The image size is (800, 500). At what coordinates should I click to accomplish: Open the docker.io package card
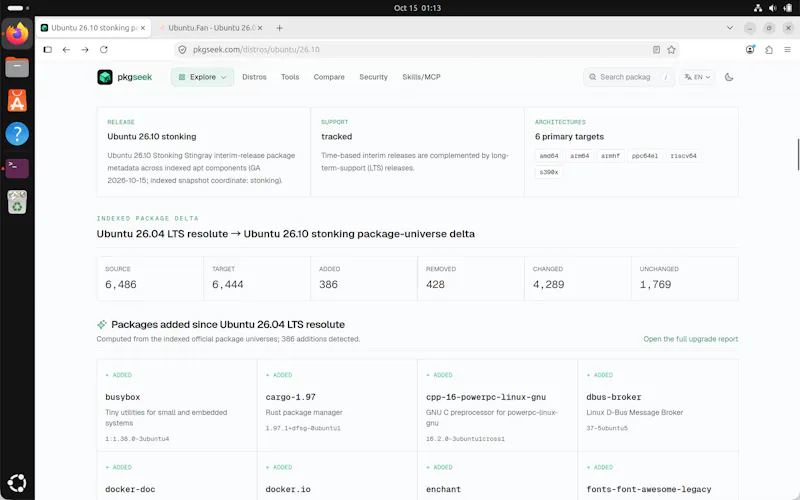point(337,476)
